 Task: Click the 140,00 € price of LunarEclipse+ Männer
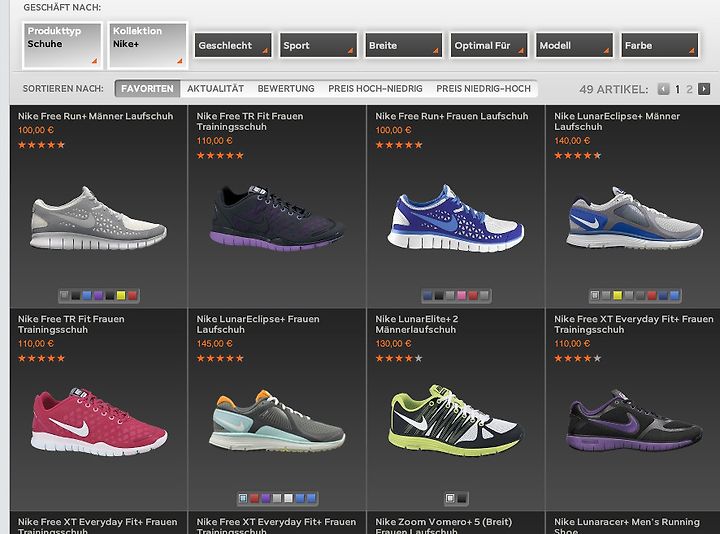(x=572, y=141)
